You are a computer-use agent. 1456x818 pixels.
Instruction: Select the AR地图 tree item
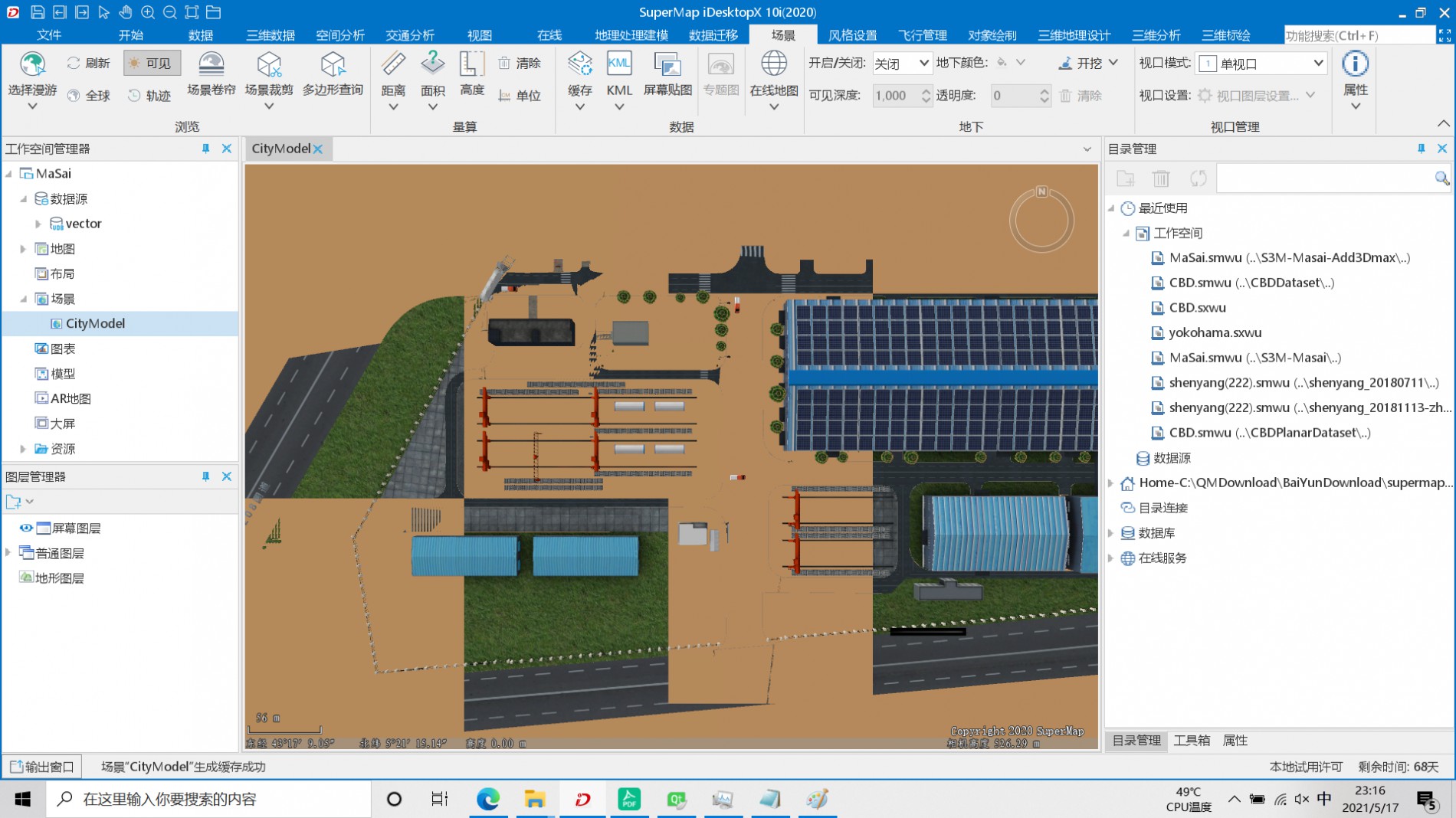(71, 398)
